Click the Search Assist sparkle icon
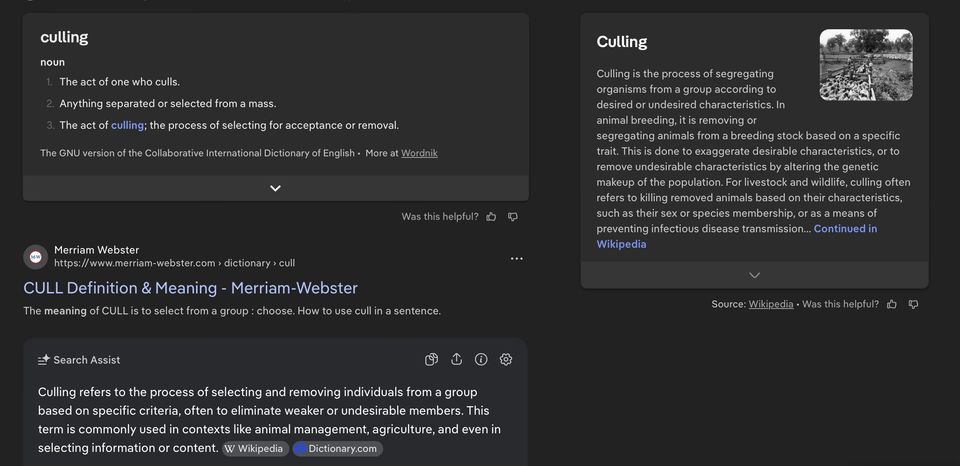 [43, 360]
